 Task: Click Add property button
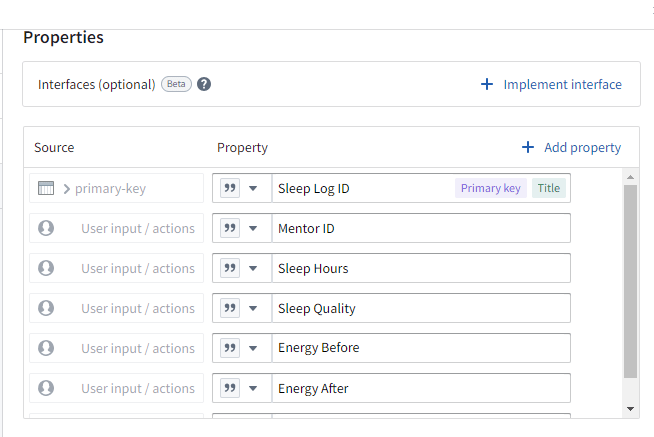pos(582,147)
